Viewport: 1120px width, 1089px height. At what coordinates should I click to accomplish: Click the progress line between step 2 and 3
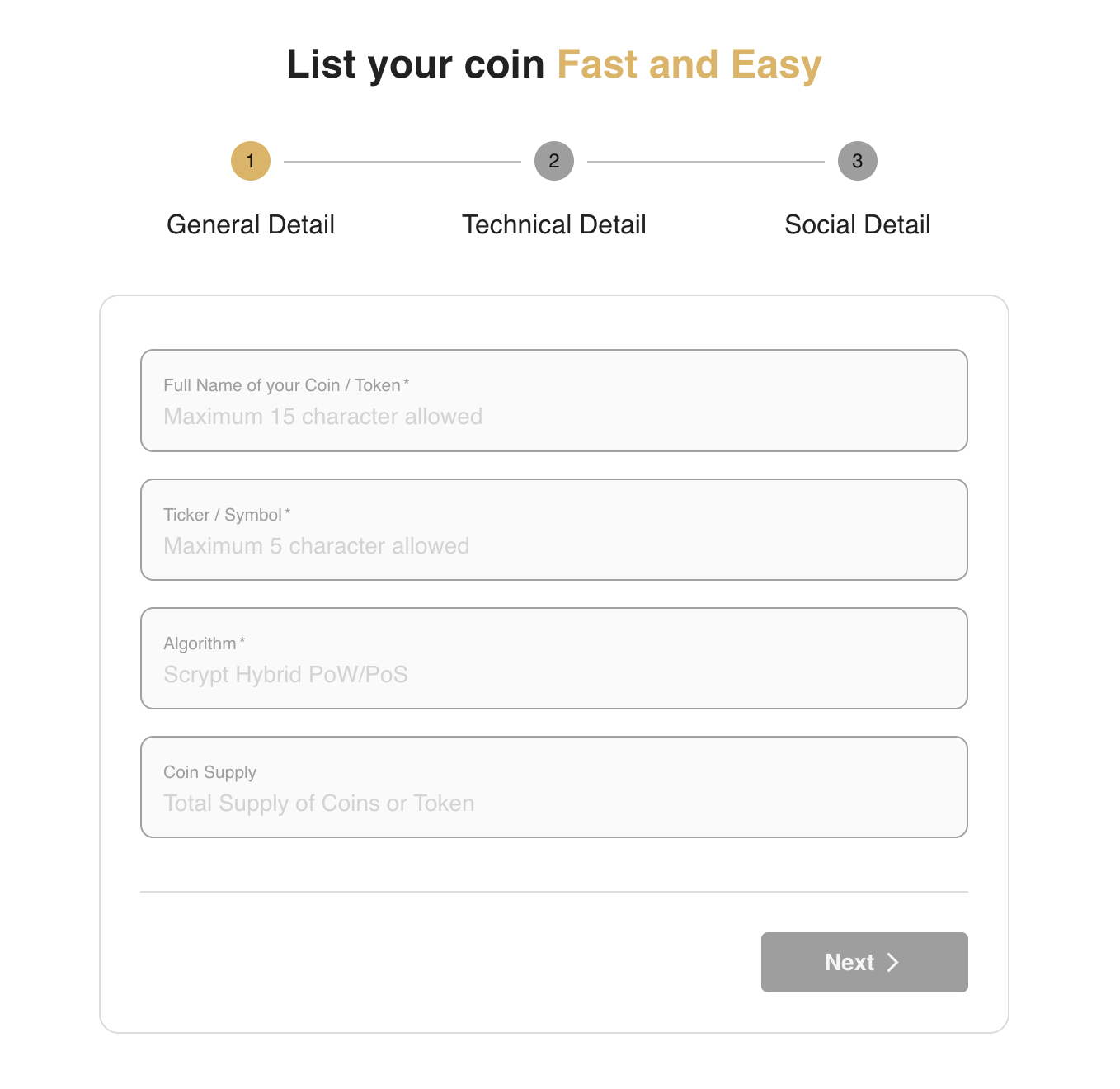click(x=705, y=161)
